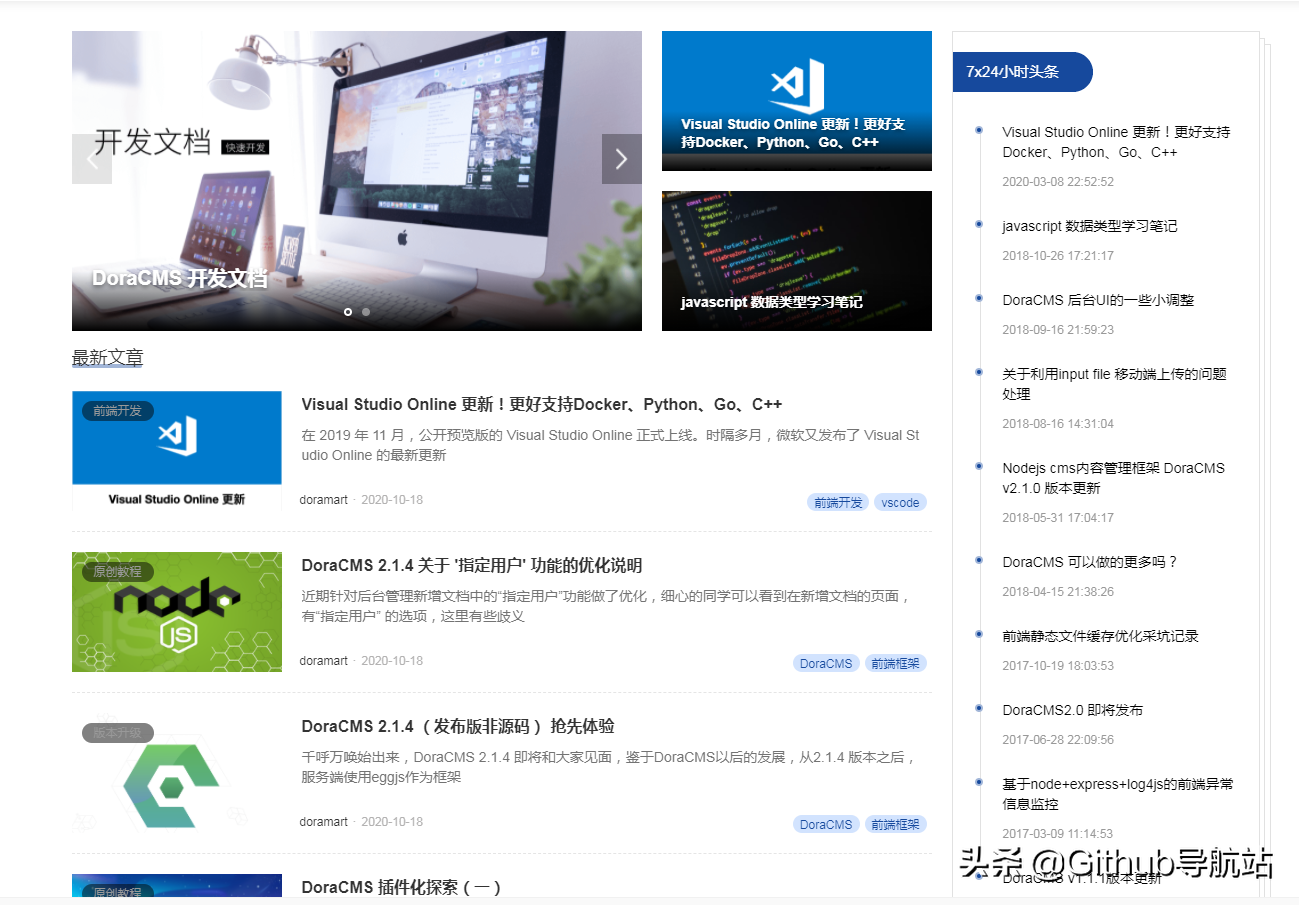The width and height of the screenshot is (1299, 905).
Task: Click timestamp 2018-05-31 17:04:17
Action: [1058, 518]
